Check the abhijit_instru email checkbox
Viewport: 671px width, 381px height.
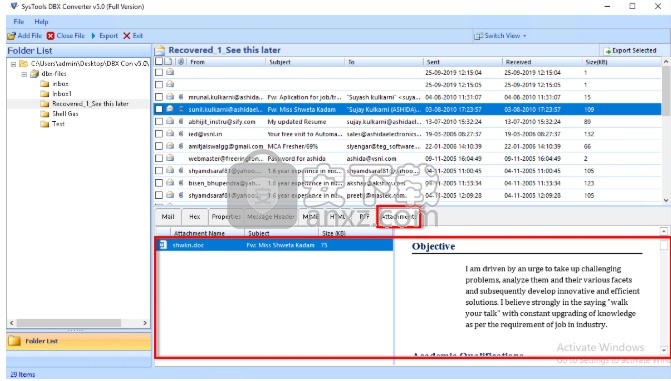(x=159, y=122)
